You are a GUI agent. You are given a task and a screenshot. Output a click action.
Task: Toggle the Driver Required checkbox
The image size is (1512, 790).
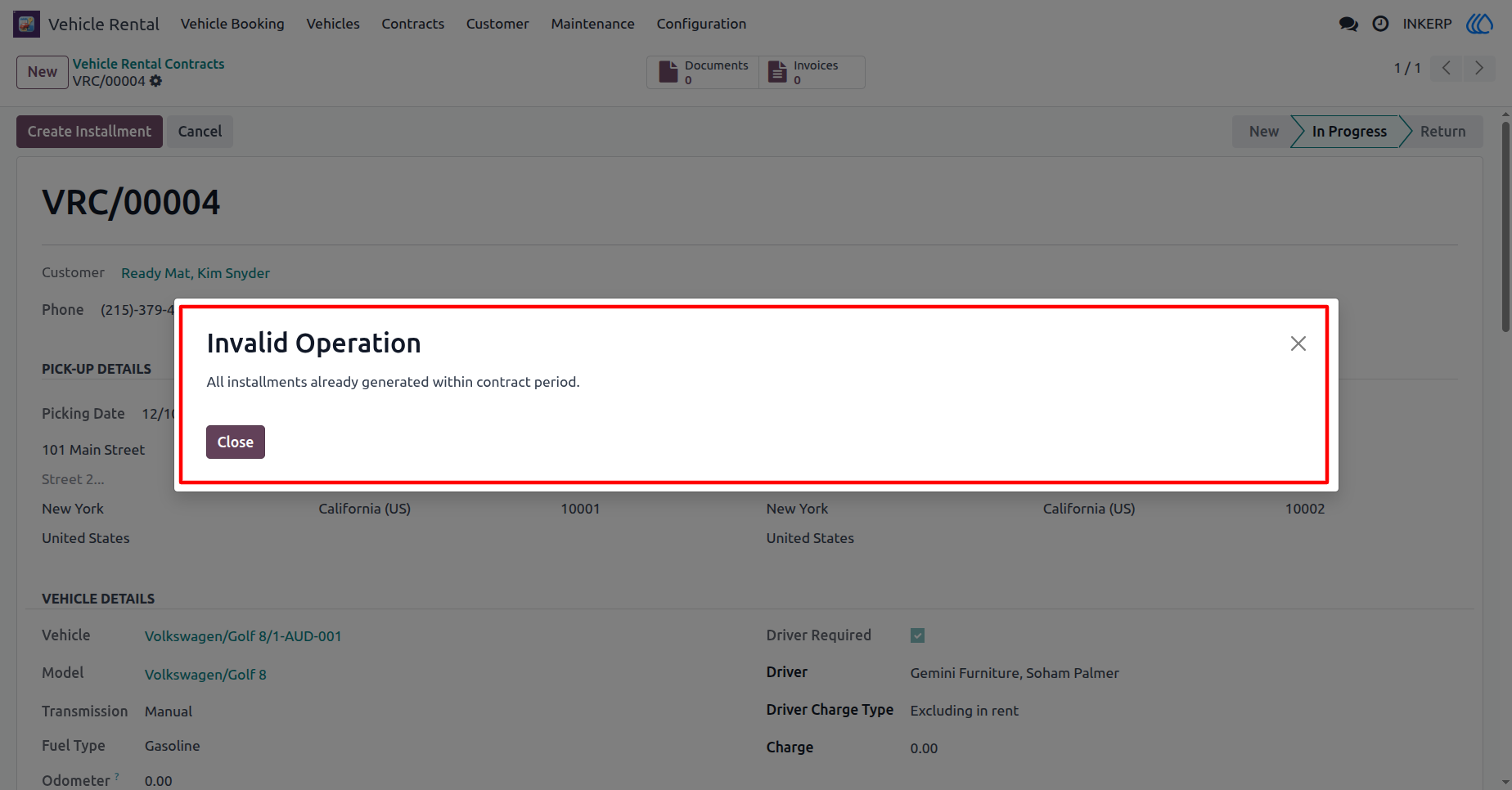click(917, 635)
